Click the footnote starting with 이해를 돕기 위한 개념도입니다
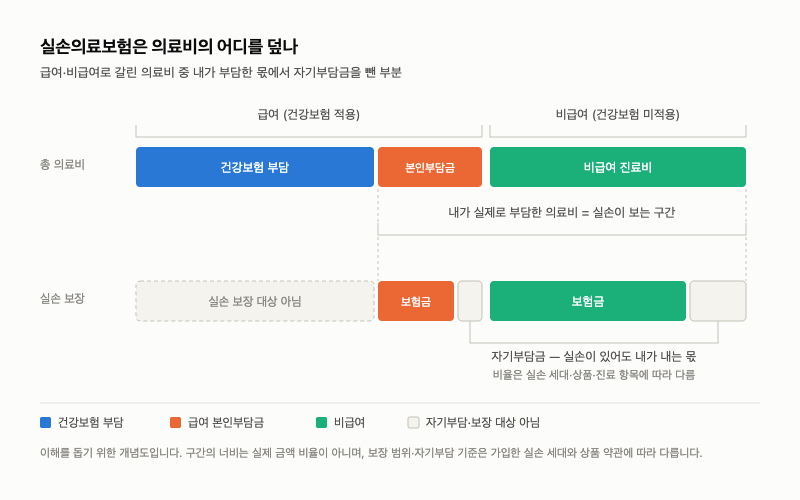The width and height of the screenshot is (800, 500). [x=371, y=453]
